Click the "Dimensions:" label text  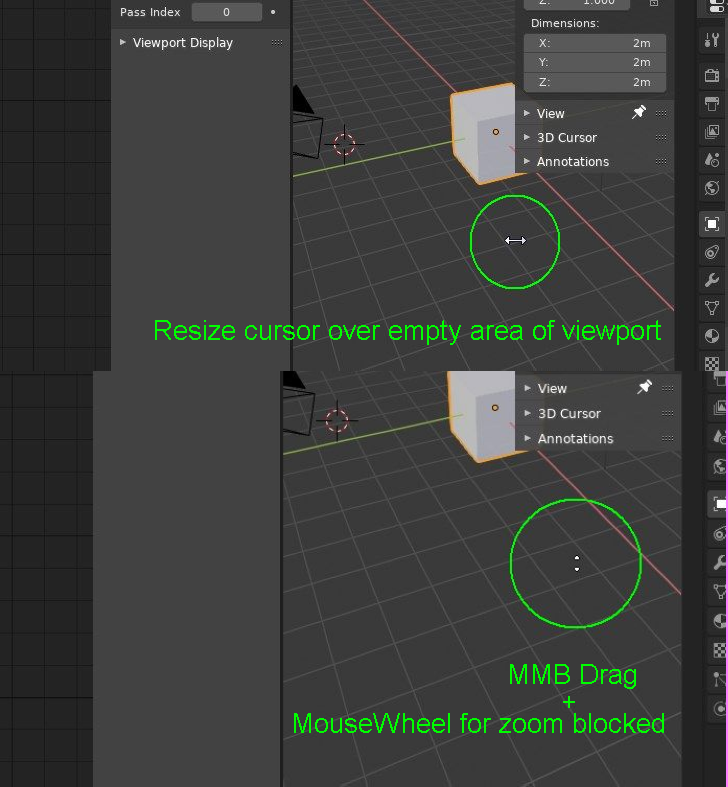click(x=565, y=23)
